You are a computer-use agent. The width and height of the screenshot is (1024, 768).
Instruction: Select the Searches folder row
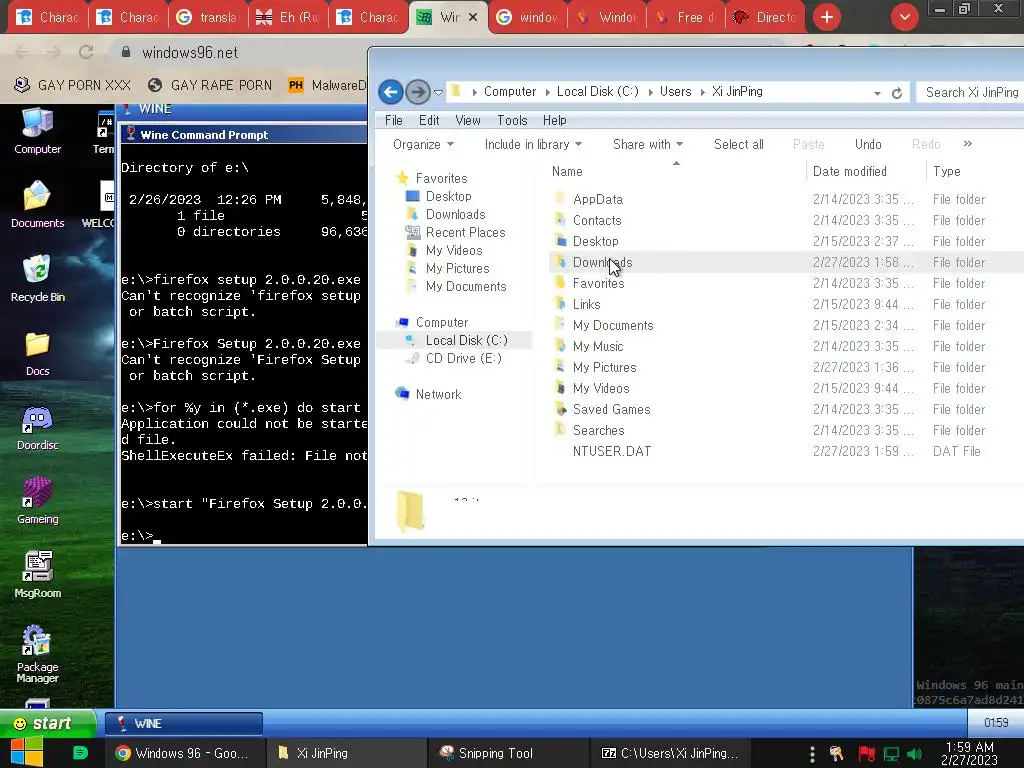pyautogui.click(x=786, y=430)
